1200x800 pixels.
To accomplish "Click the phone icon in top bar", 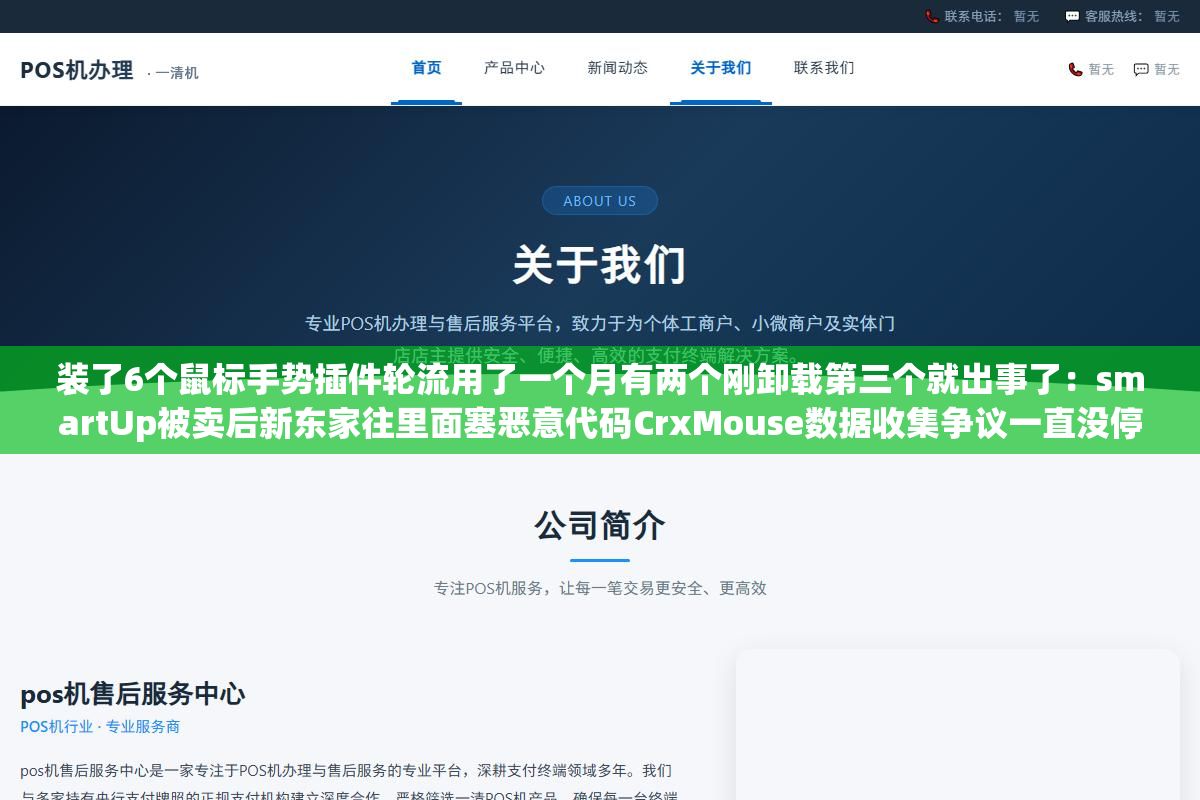I will (932, 16).
